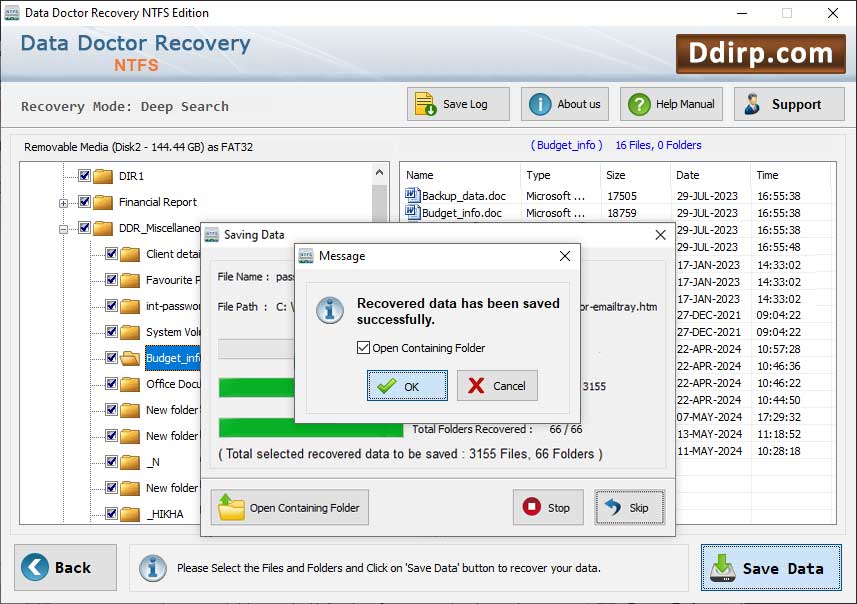Uncheck the Office Documents folder checkbox
The height and width of the screenshot is (604, 857).
[111, 384]
